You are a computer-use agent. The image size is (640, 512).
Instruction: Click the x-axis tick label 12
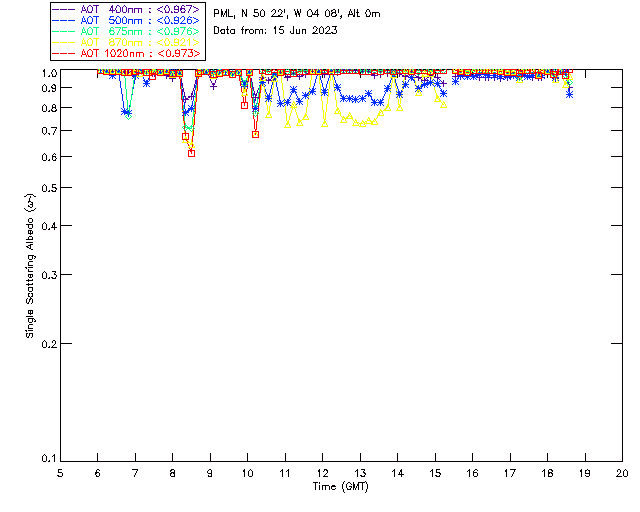point(322,473)
